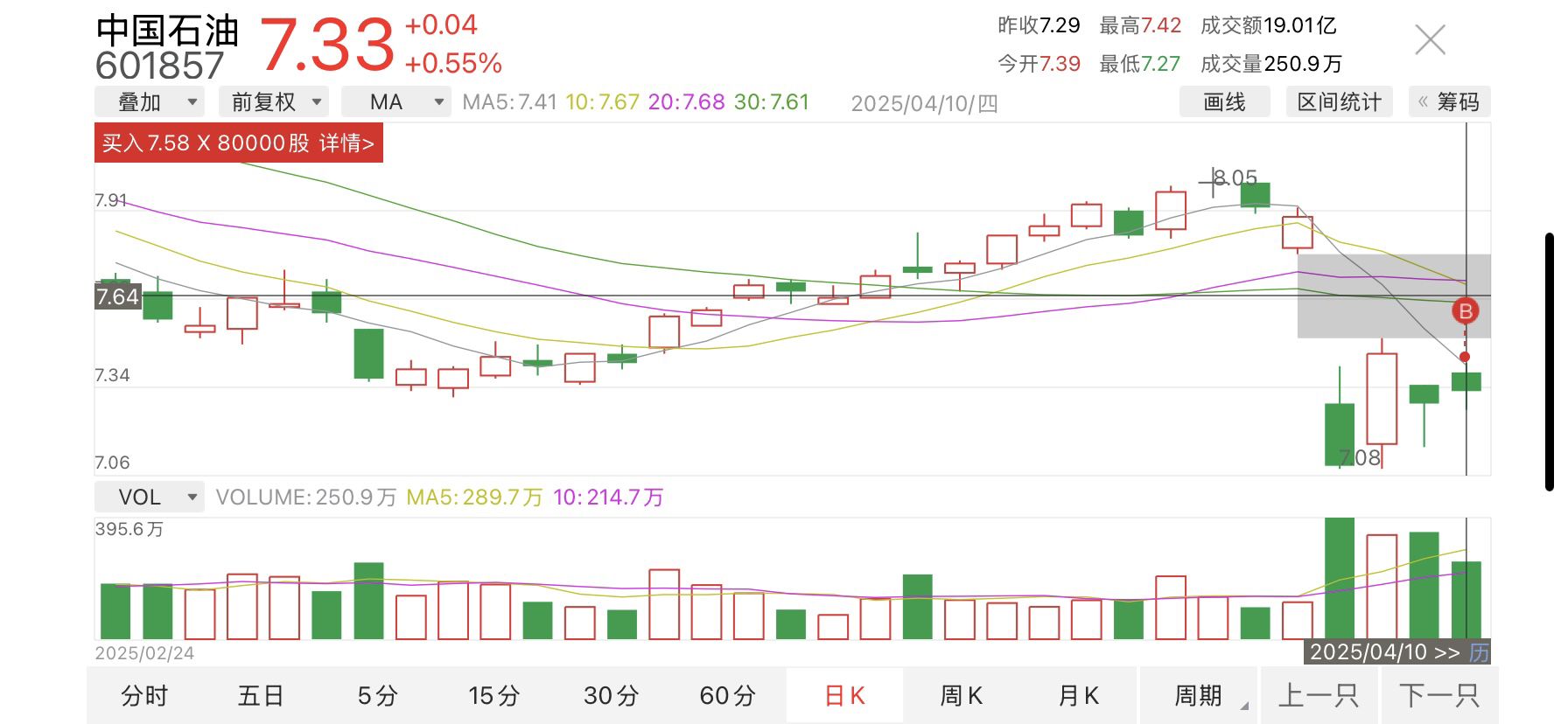Click the 2025/02/24 start date label

(x=144, y=653)
